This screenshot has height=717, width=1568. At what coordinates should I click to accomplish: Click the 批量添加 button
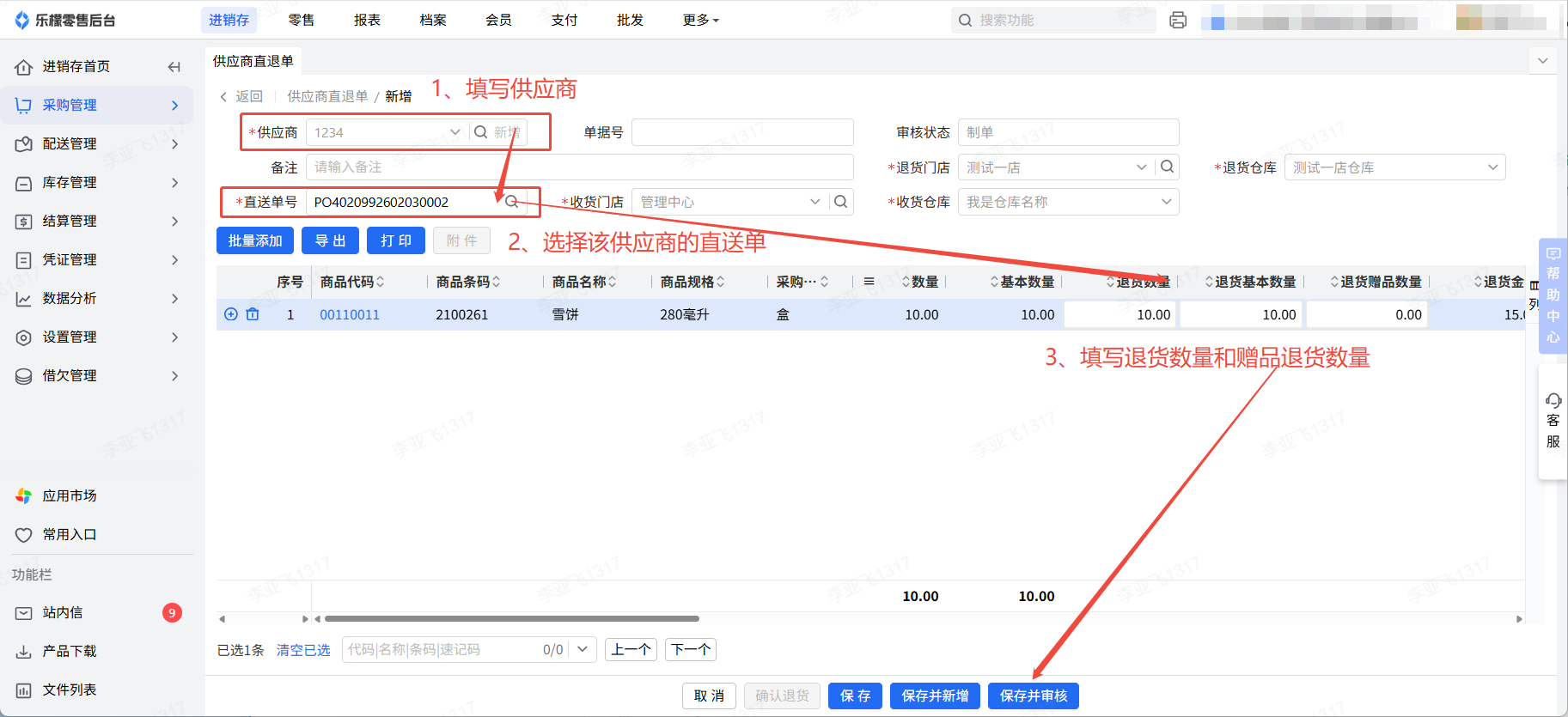coord(255,240)
